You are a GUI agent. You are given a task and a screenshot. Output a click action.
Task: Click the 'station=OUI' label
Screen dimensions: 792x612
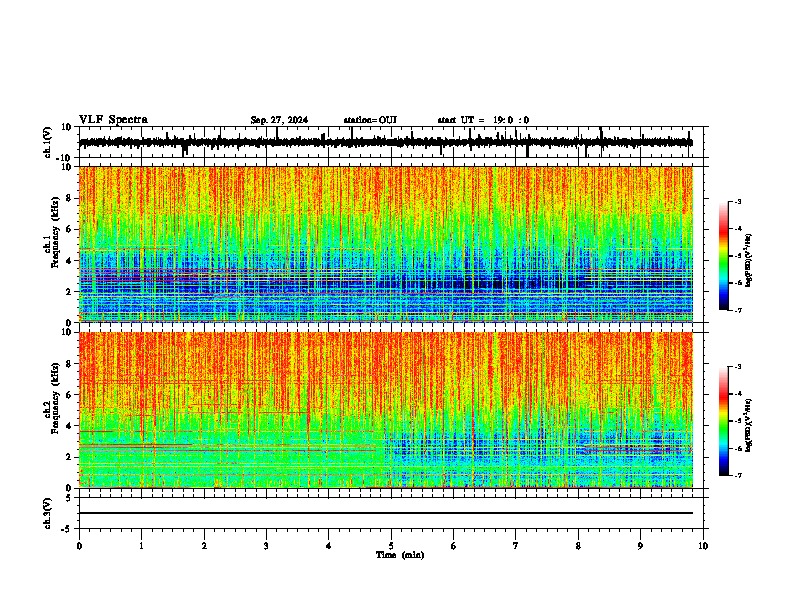370,120
